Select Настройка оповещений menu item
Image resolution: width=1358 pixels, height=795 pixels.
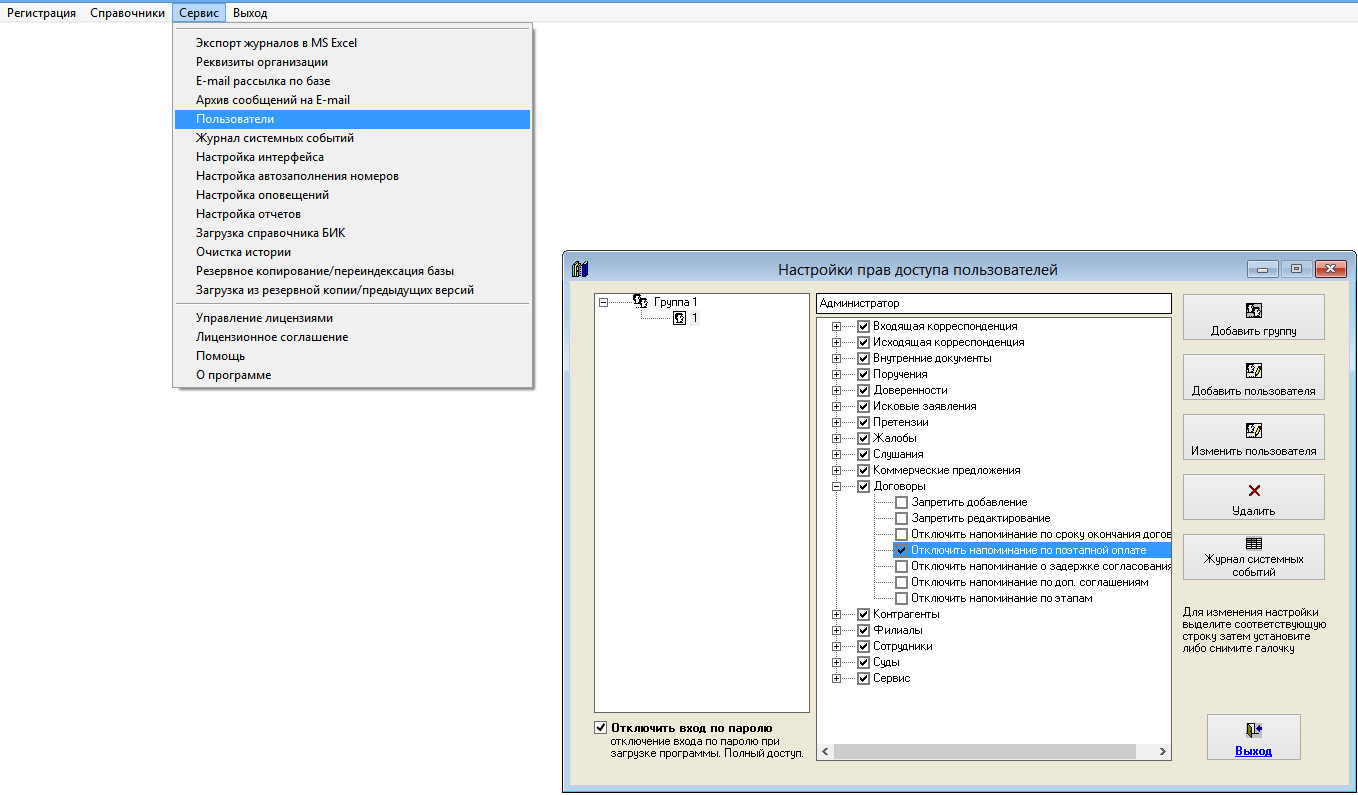(x=352, y=195)
